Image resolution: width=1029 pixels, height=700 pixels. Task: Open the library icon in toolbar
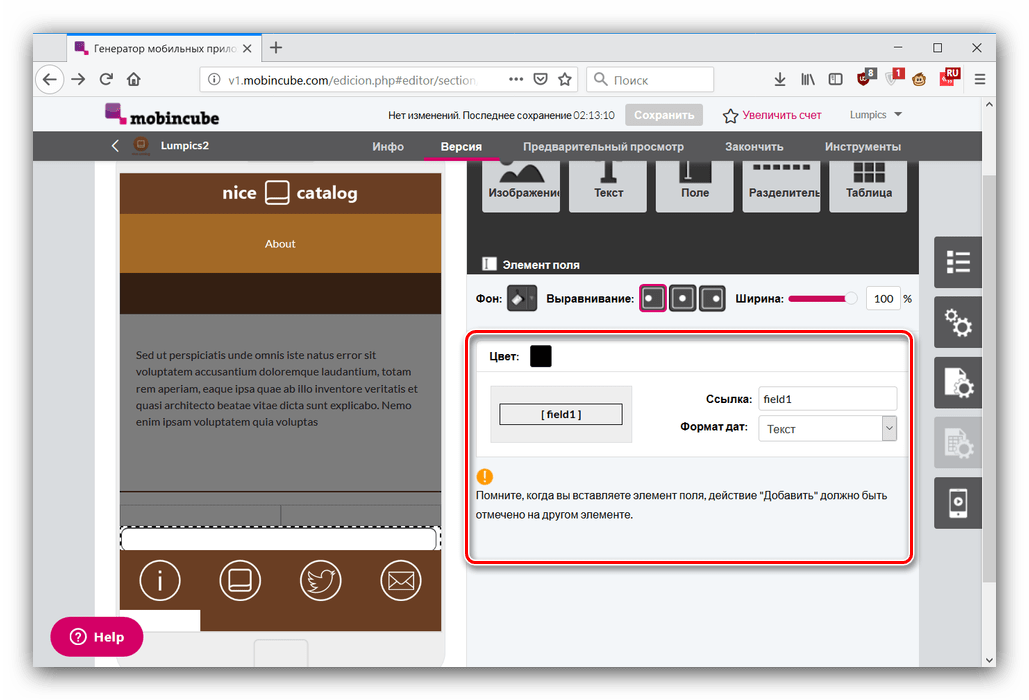click(808, 79)
